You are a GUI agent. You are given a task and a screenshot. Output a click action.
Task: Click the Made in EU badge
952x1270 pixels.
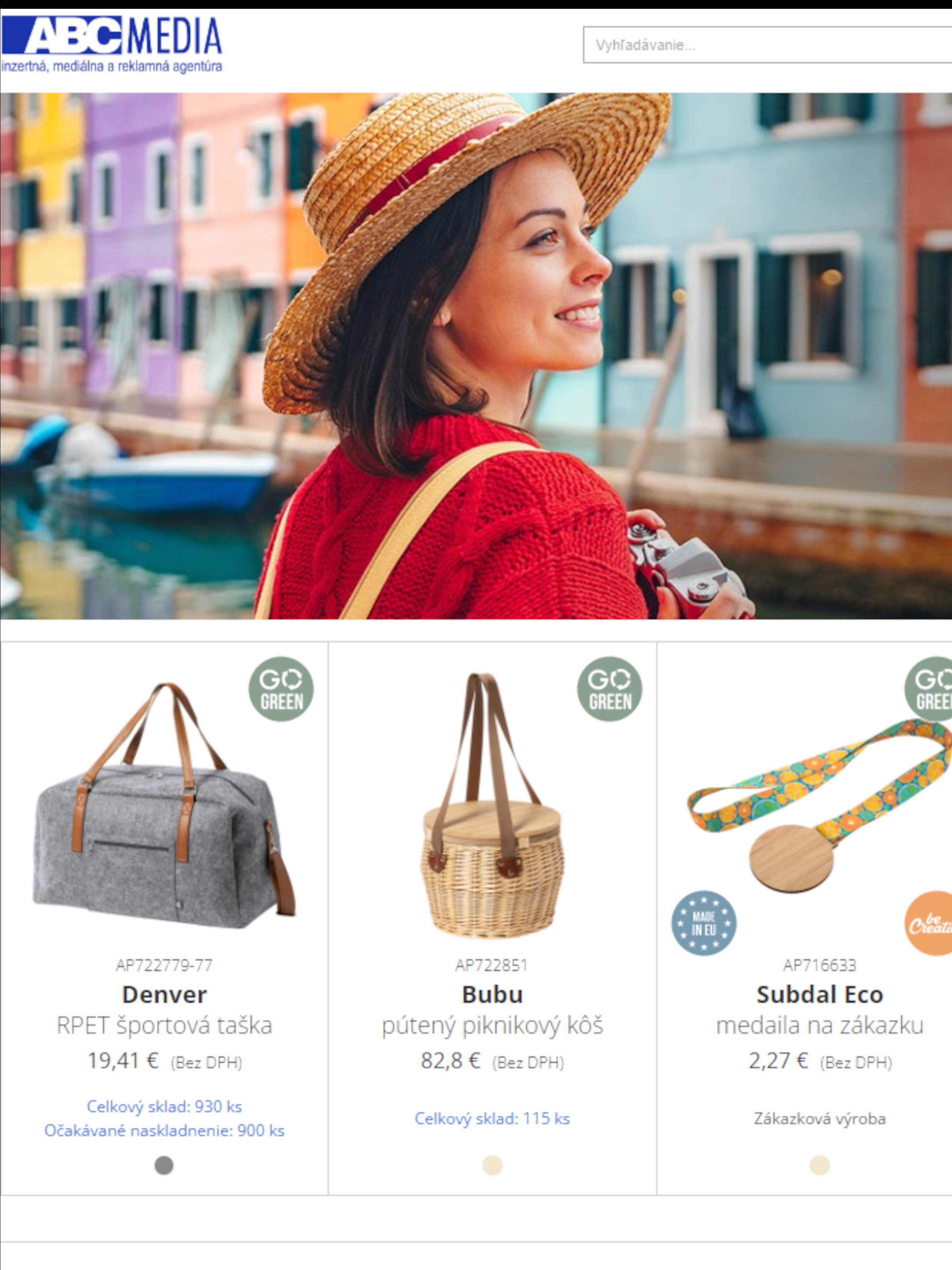pos(704,923)
